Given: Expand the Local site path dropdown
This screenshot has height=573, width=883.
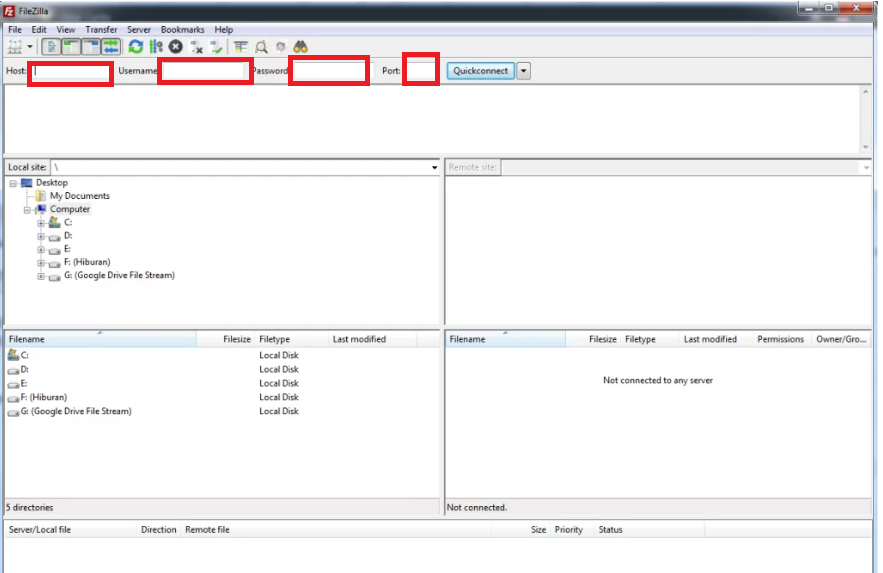Looking at the screenshot, I should 434,168.
